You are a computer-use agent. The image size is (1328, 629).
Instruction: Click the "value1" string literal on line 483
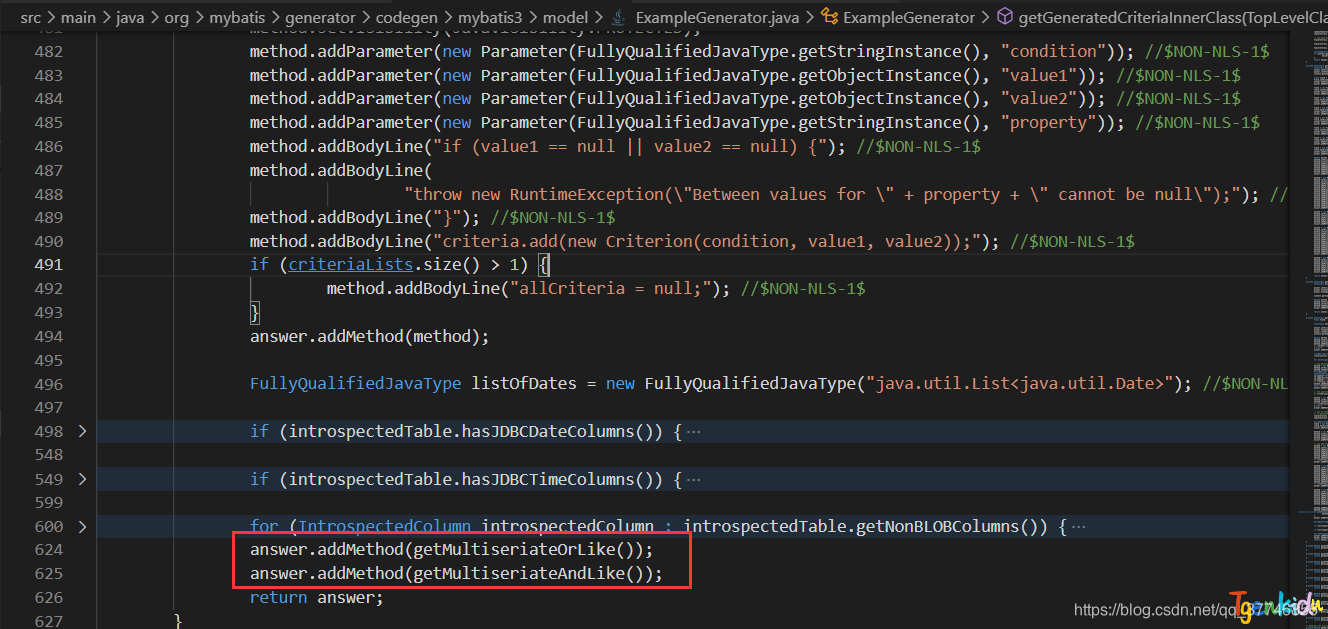click(1039, 75)
